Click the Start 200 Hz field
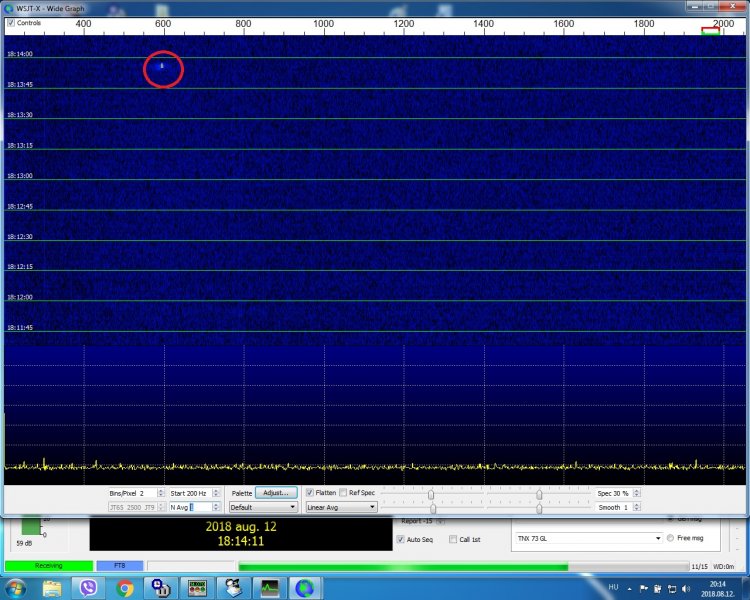Image resolution: width=750 pixels, height=600 pixels. click(x=193, y=493)
